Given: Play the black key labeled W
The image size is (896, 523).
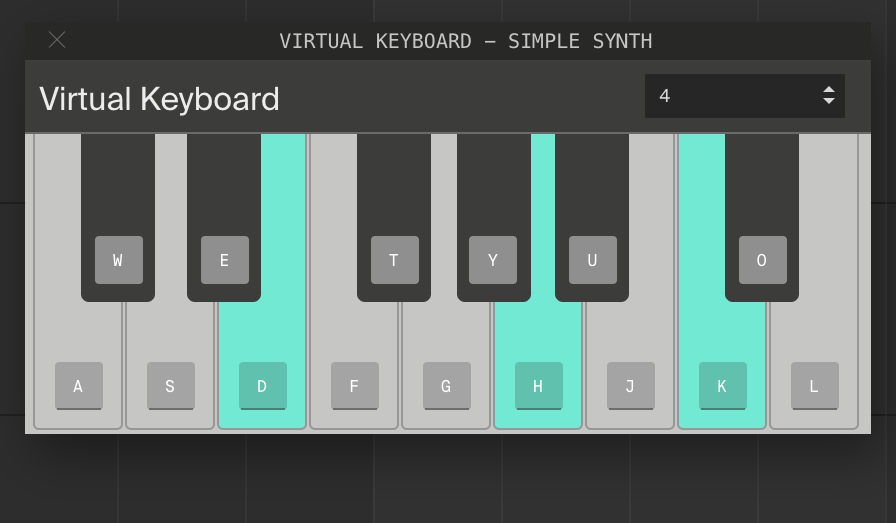Looking at the screenshot, I should 118,217.
